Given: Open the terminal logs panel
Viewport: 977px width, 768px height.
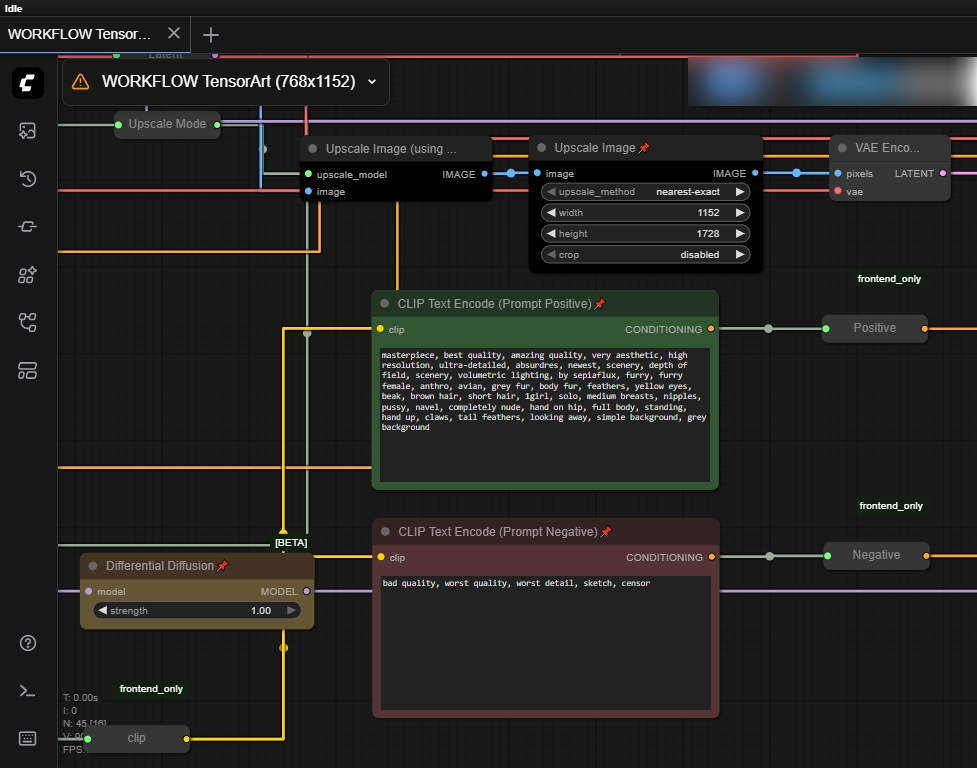Looking at the screenshot, I should point(27,690).
